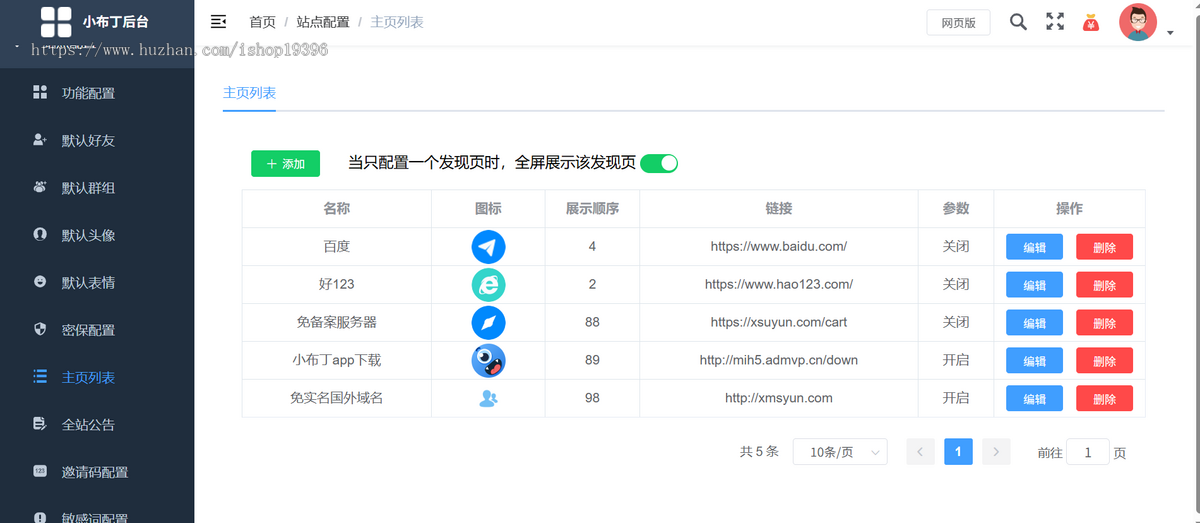Click the http://xmsyun.com cell
This screenshot has height=523, width=1200.
[x=779, y=398]
